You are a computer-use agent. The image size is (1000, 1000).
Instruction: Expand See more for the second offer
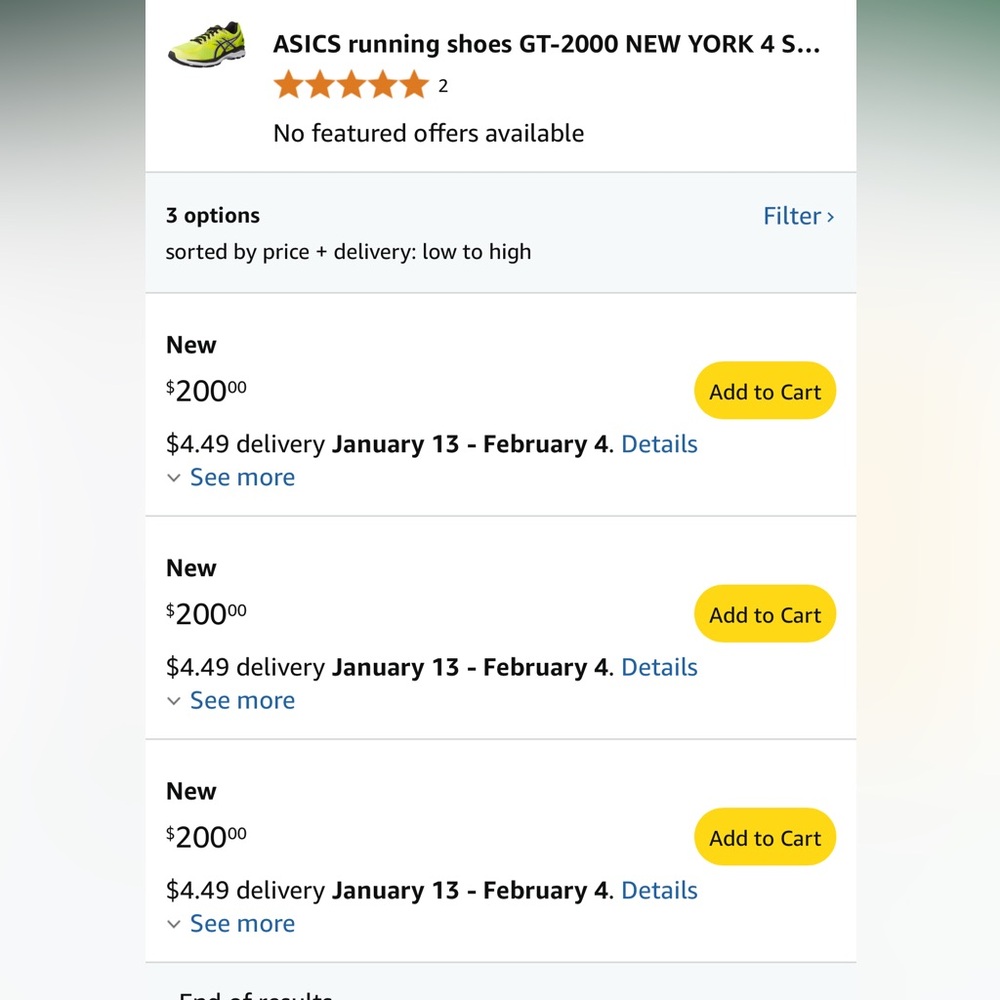coord(242,701)
